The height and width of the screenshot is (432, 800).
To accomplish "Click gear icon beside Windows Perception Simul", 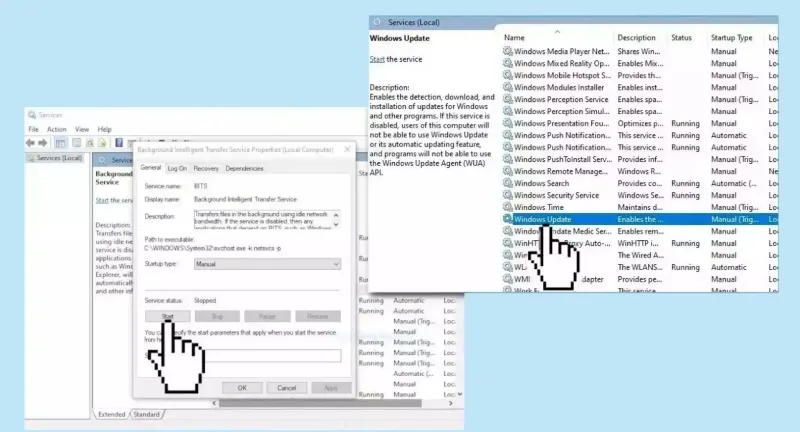I will click(508, 111).
